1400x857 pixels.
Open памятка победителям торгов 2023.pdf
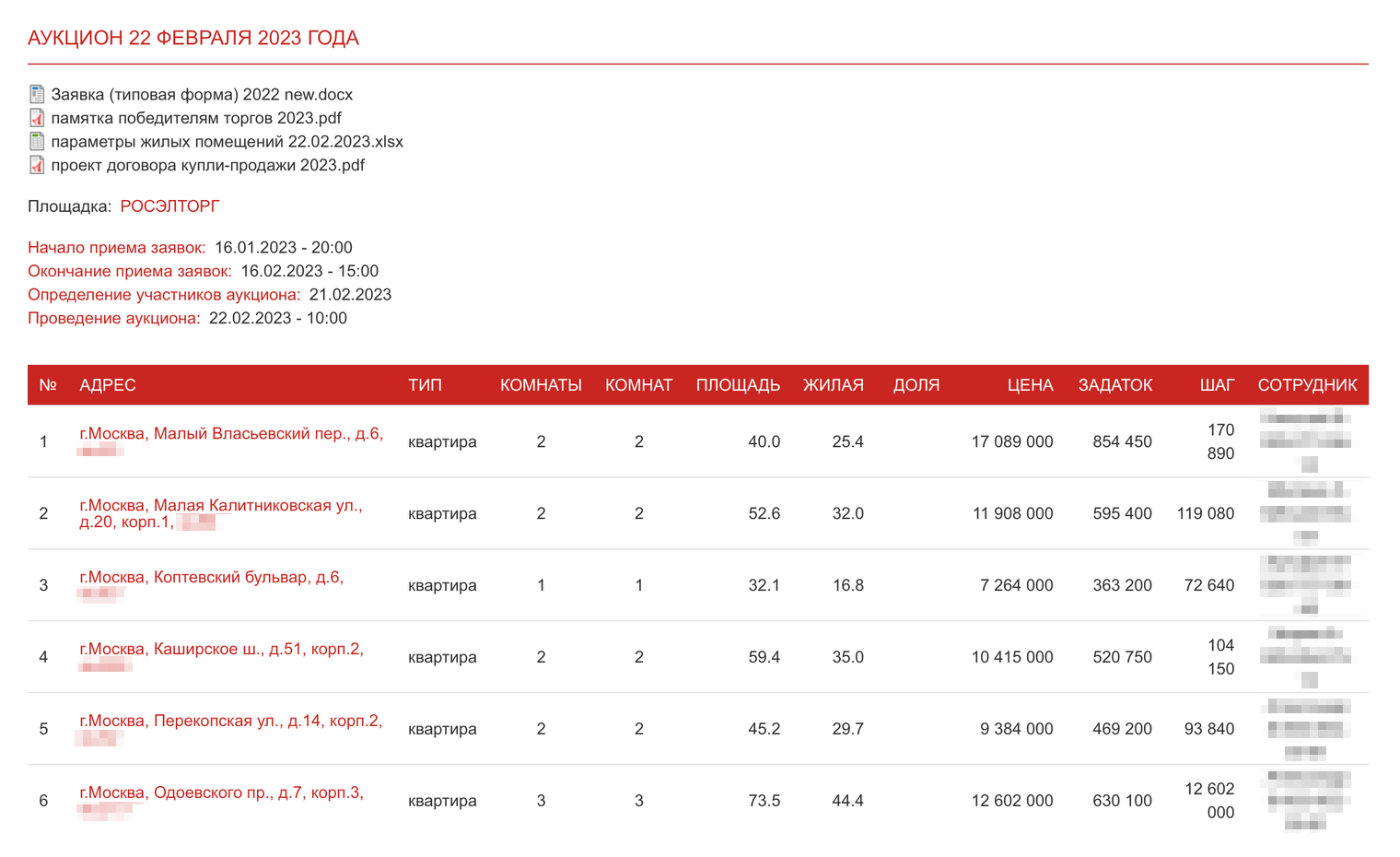coord(196,118)
